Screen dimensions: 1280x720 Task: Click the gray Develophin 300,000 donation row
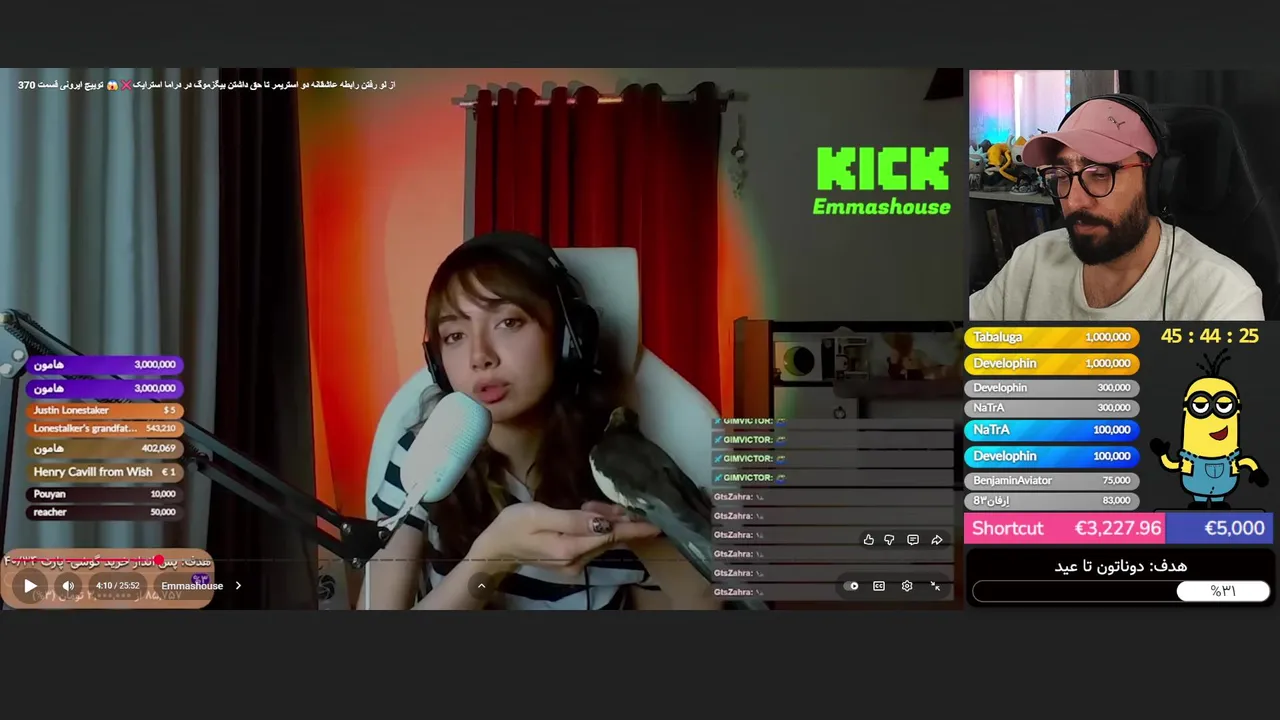[1052, 387]
